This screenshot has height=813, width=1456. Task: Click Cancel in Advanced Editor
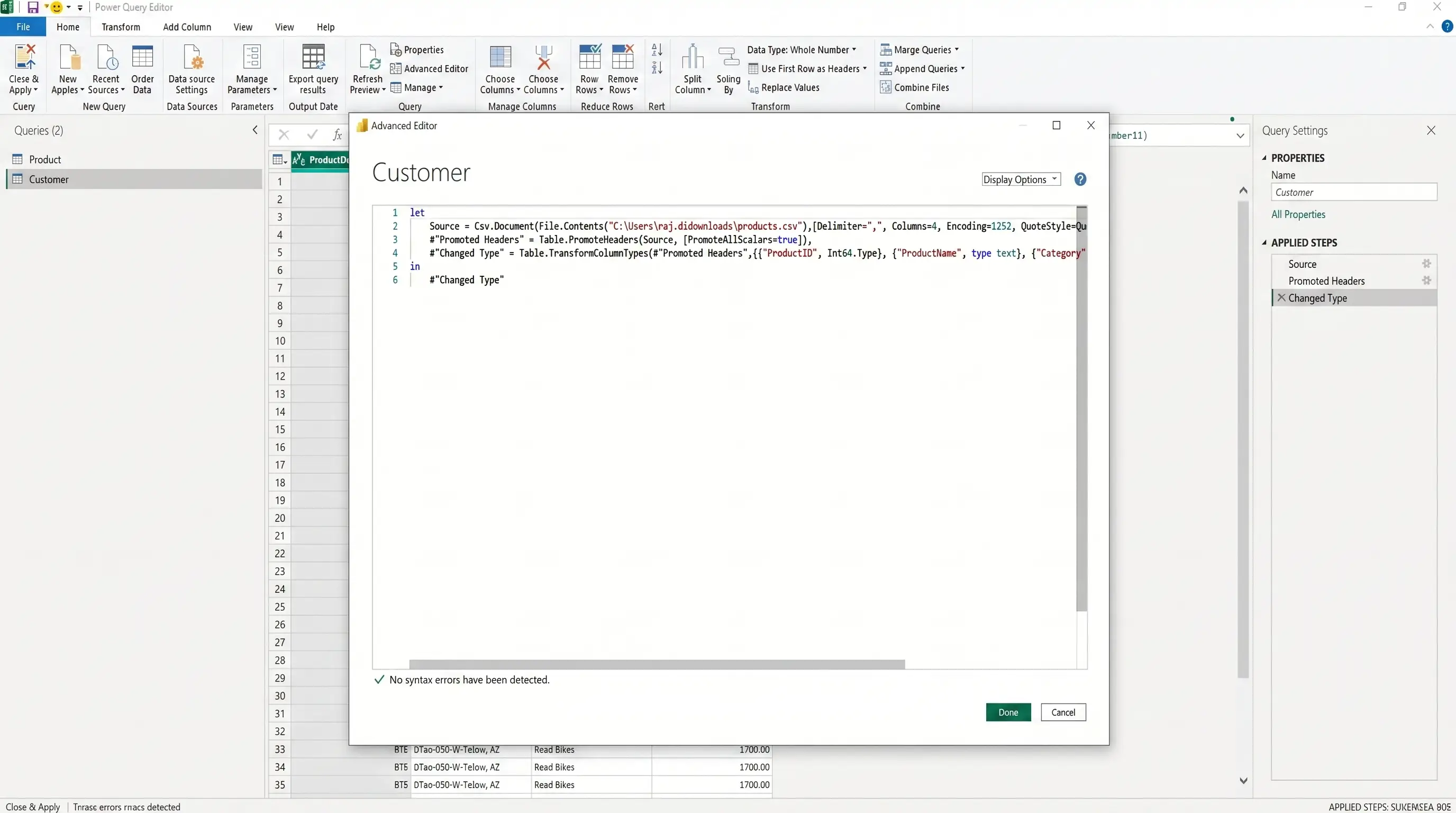point(1063,712)
